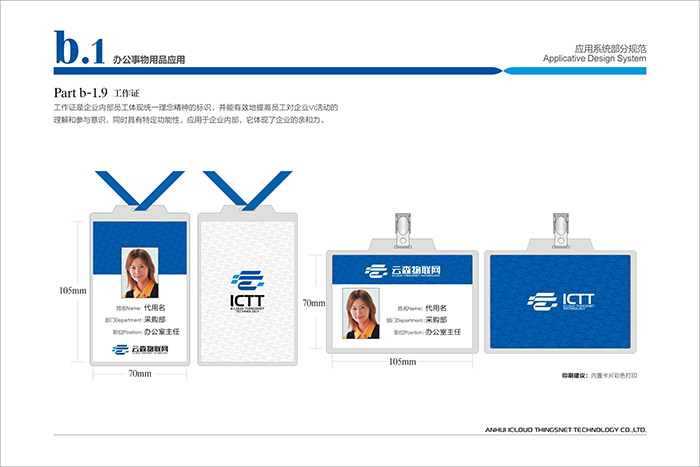Click the black ICTT logo on the vertical badge back
Image resolution: width=700 pixels, height=467 pixels.
[x=247, y=291]
